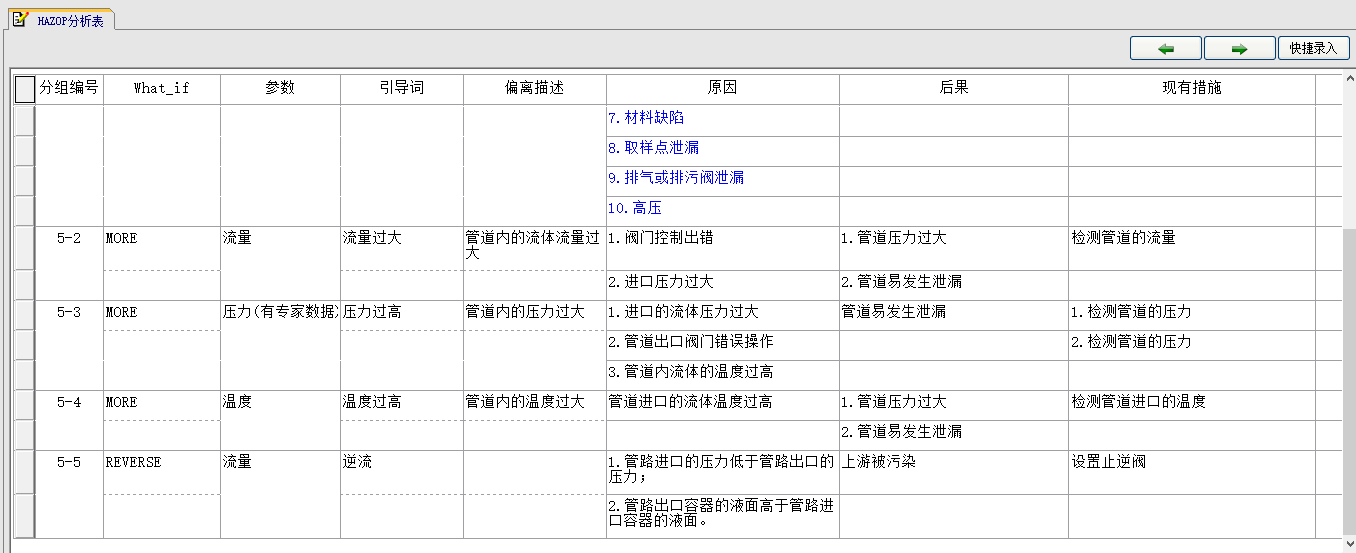Select the 偏离描述 column header

point(535,88)
